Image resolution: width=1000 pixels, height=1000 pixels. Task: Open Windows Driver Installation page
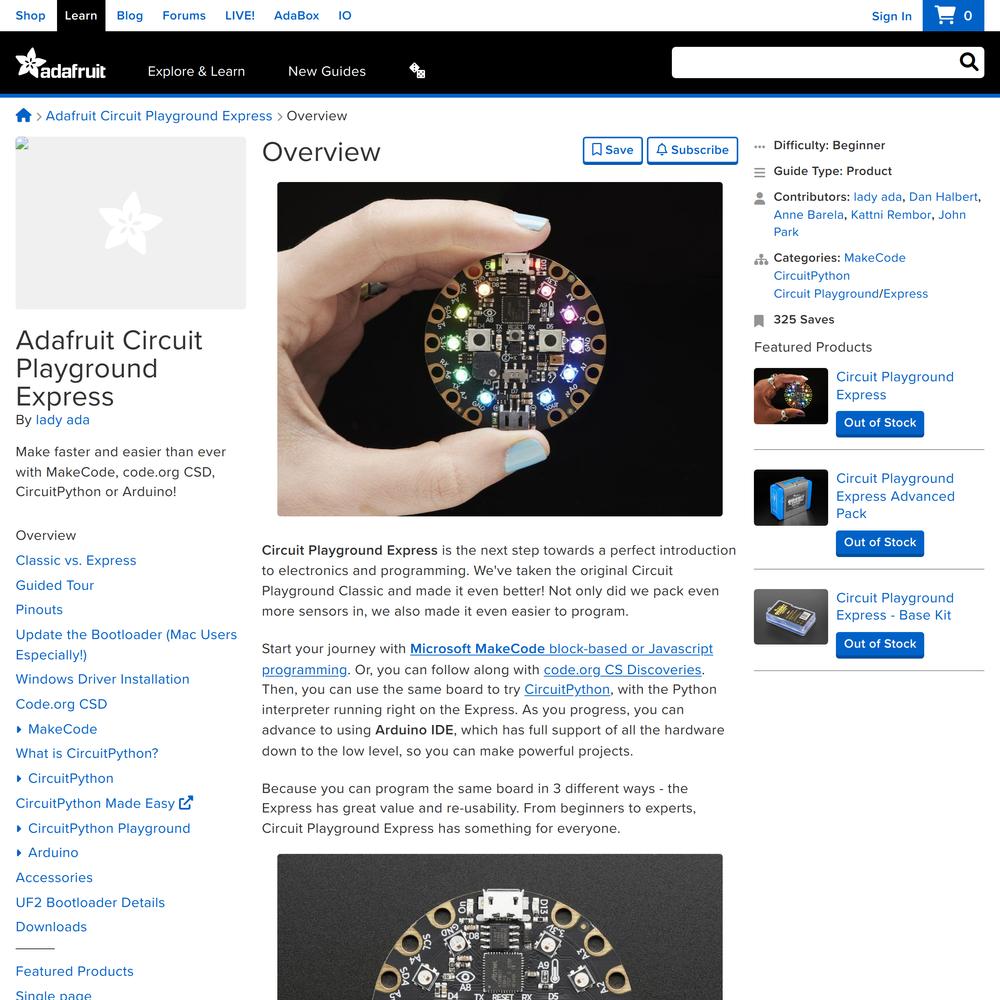103,679
